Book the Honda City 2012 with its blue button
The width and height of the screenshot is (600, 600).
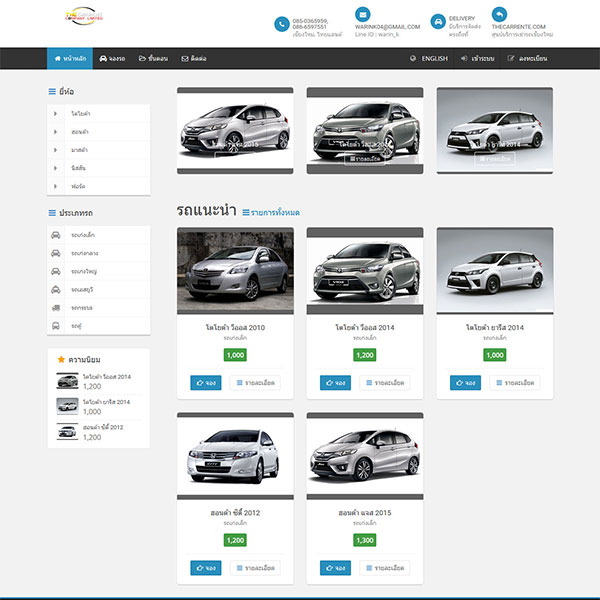(x=206, y=568)
